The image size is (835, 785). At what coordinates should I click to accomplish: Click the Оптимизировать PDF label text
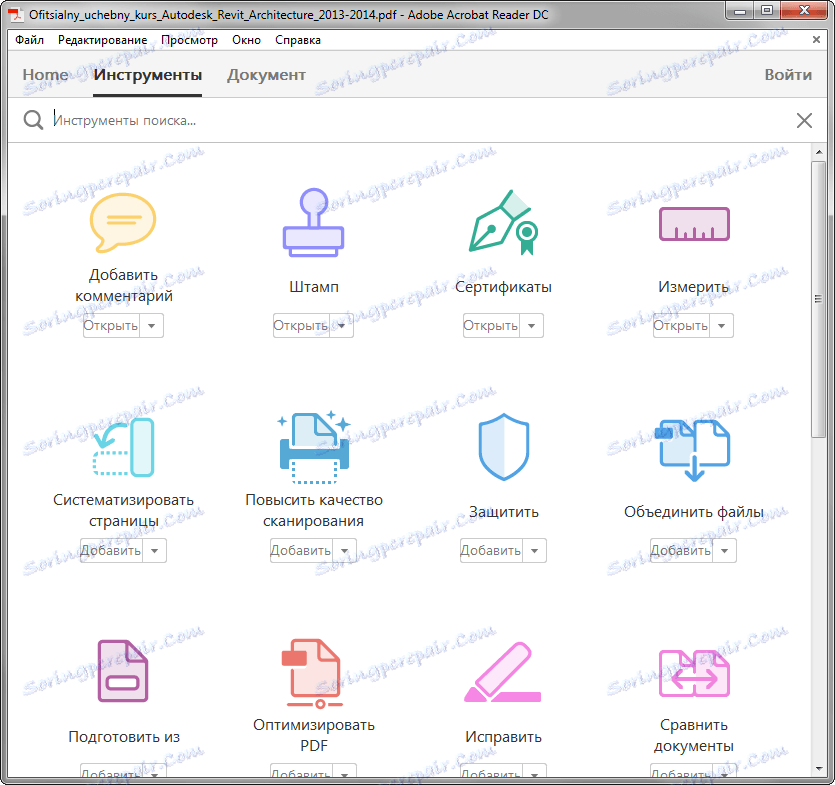click(x=314, y=735)
